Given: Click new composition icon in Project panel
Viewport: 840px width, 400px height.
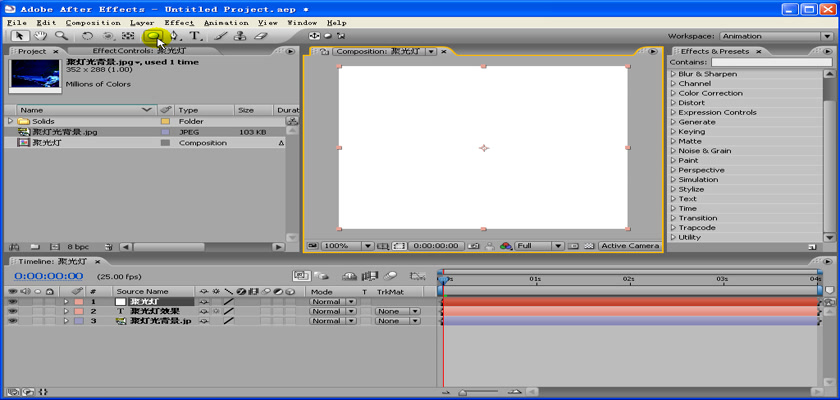Looking at the screenshot, I should coord(54,247).
